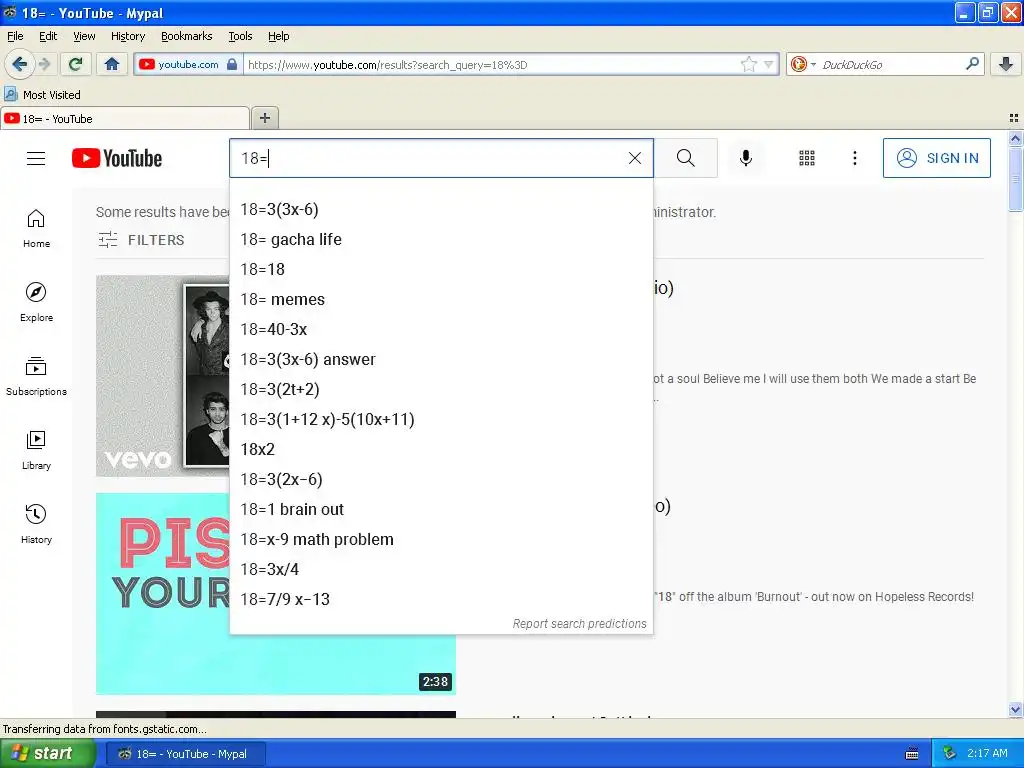Image resolution: width=1024 pixels, height=768 pixels.
Task: Reload the page with the refresh icon
Action: tap(75, 64)
